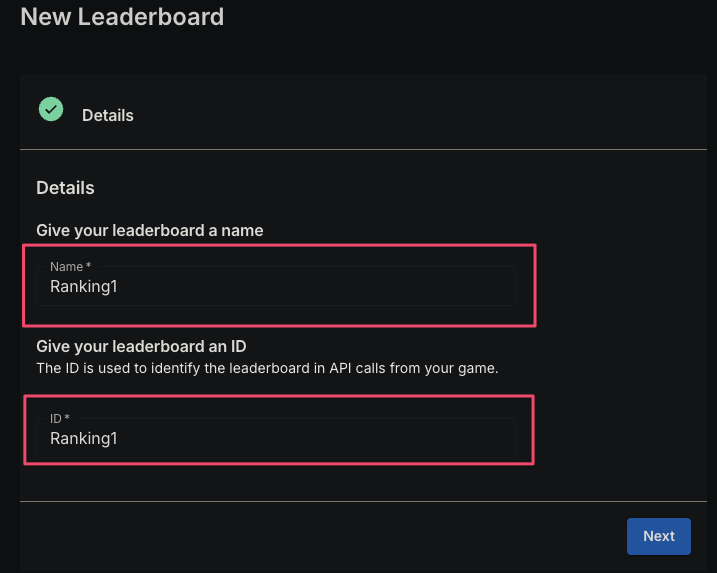Click the green checkmark step icon
This screenshot has width=717, height=573.
click(51, 109)
